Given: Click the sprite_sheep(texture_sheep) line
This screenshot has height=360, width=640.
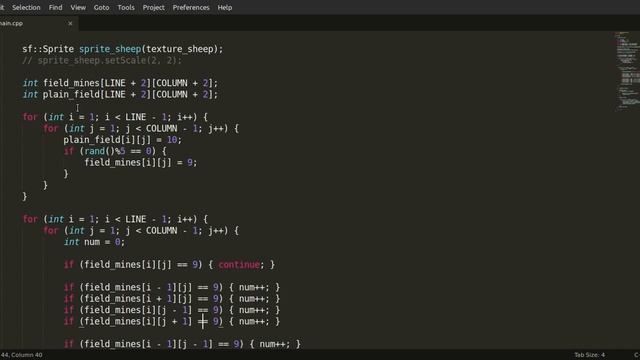Looking at the screenshot, I should (x=123, y=49).
